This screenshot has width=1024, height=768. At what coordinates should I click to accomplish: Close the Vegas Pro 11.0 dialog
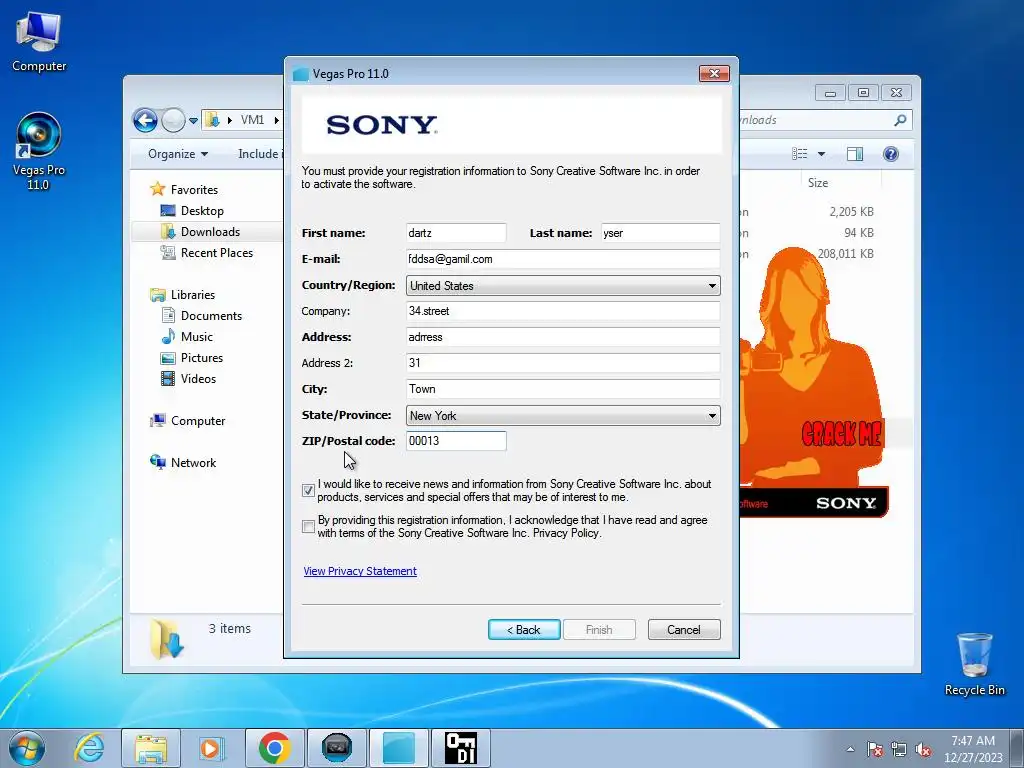pyautogui.click(x=714, y=73)
